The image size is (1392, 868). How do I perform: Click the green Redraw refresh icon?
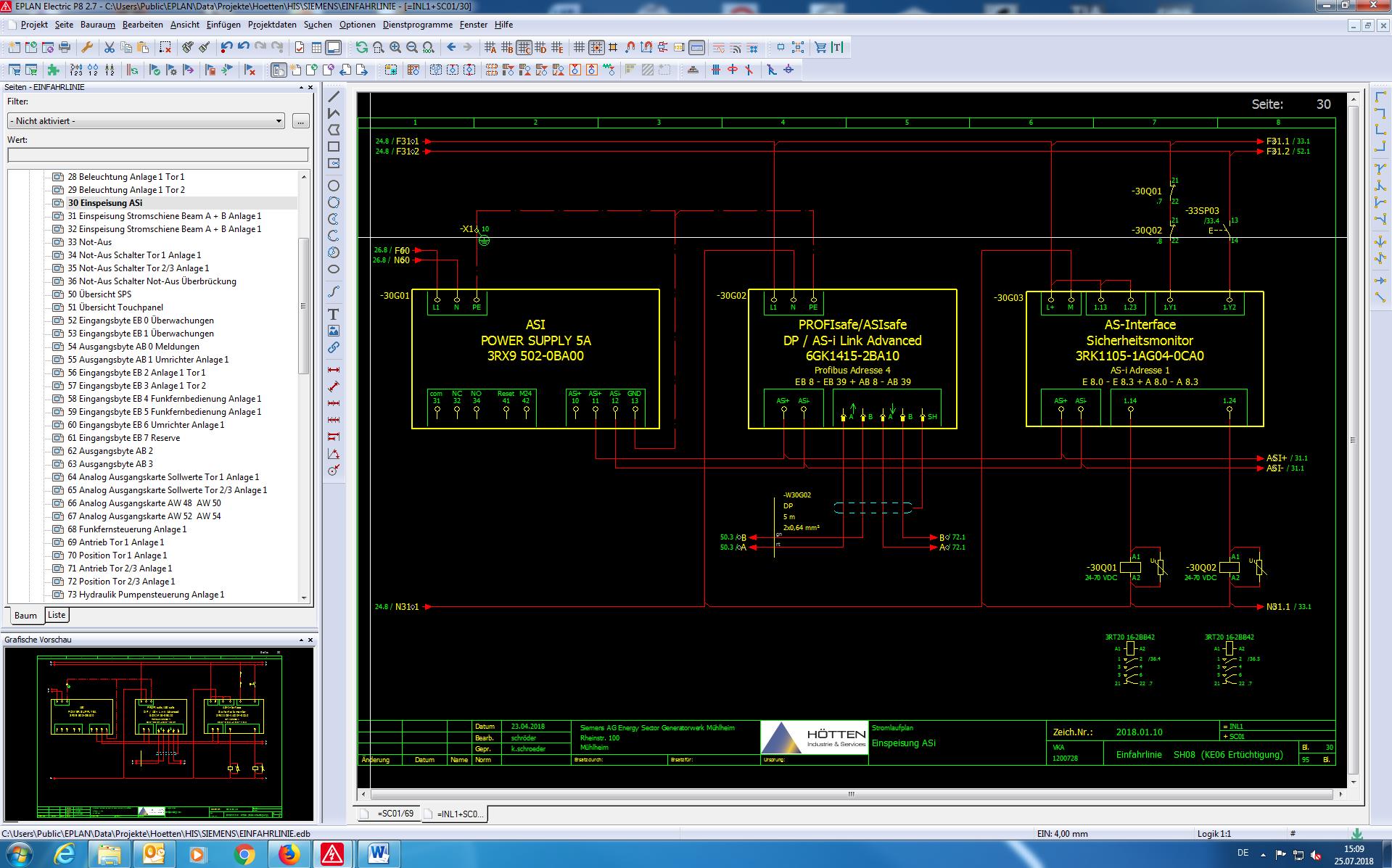(361, 48)
